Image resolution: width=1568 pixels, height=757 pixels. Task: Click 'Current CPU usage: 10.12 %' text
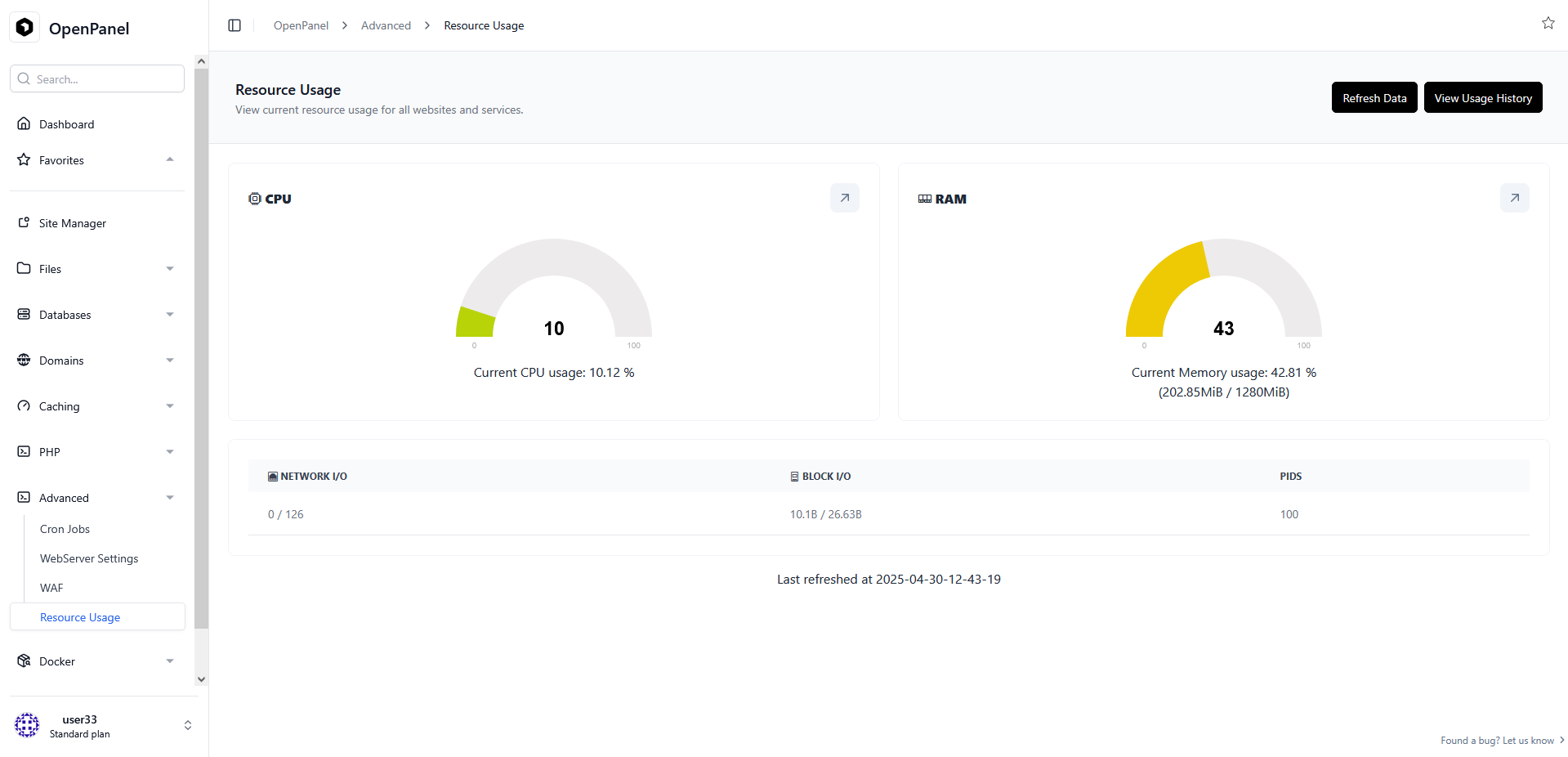pyautogui.click(x=554, y=372)
